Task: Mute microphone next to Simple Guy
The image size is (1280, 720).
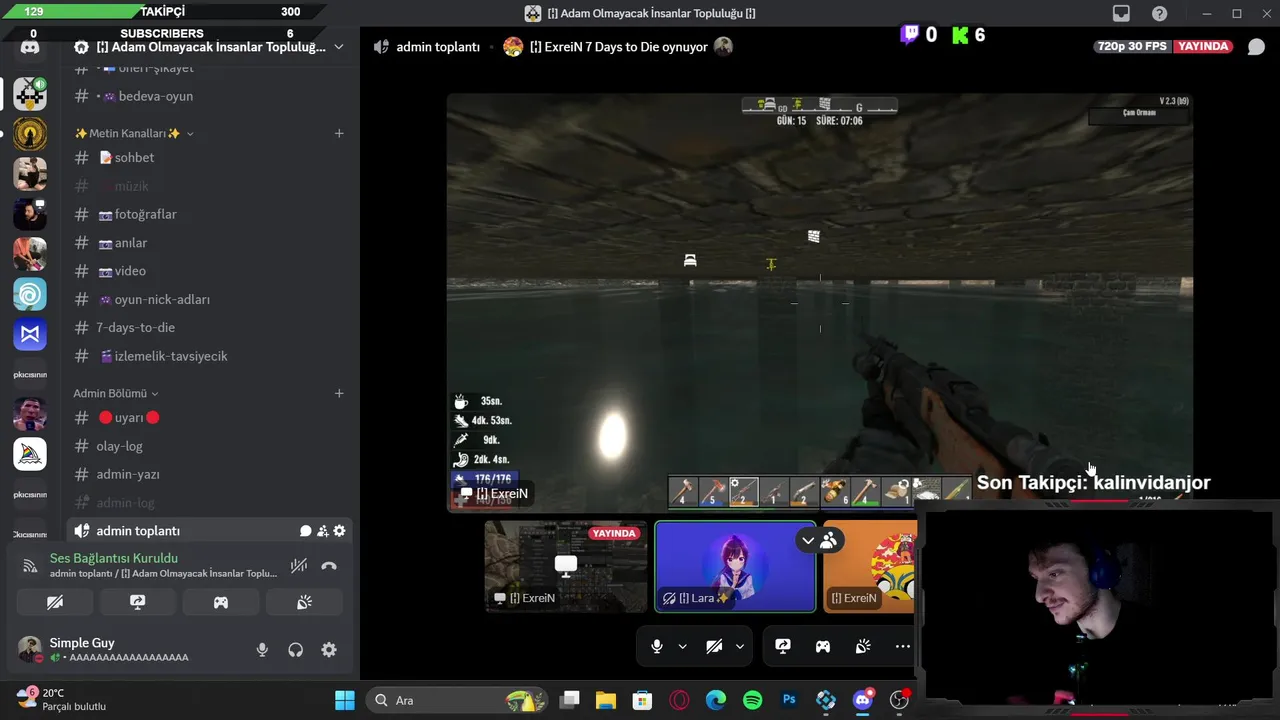Action: [262, 650]
